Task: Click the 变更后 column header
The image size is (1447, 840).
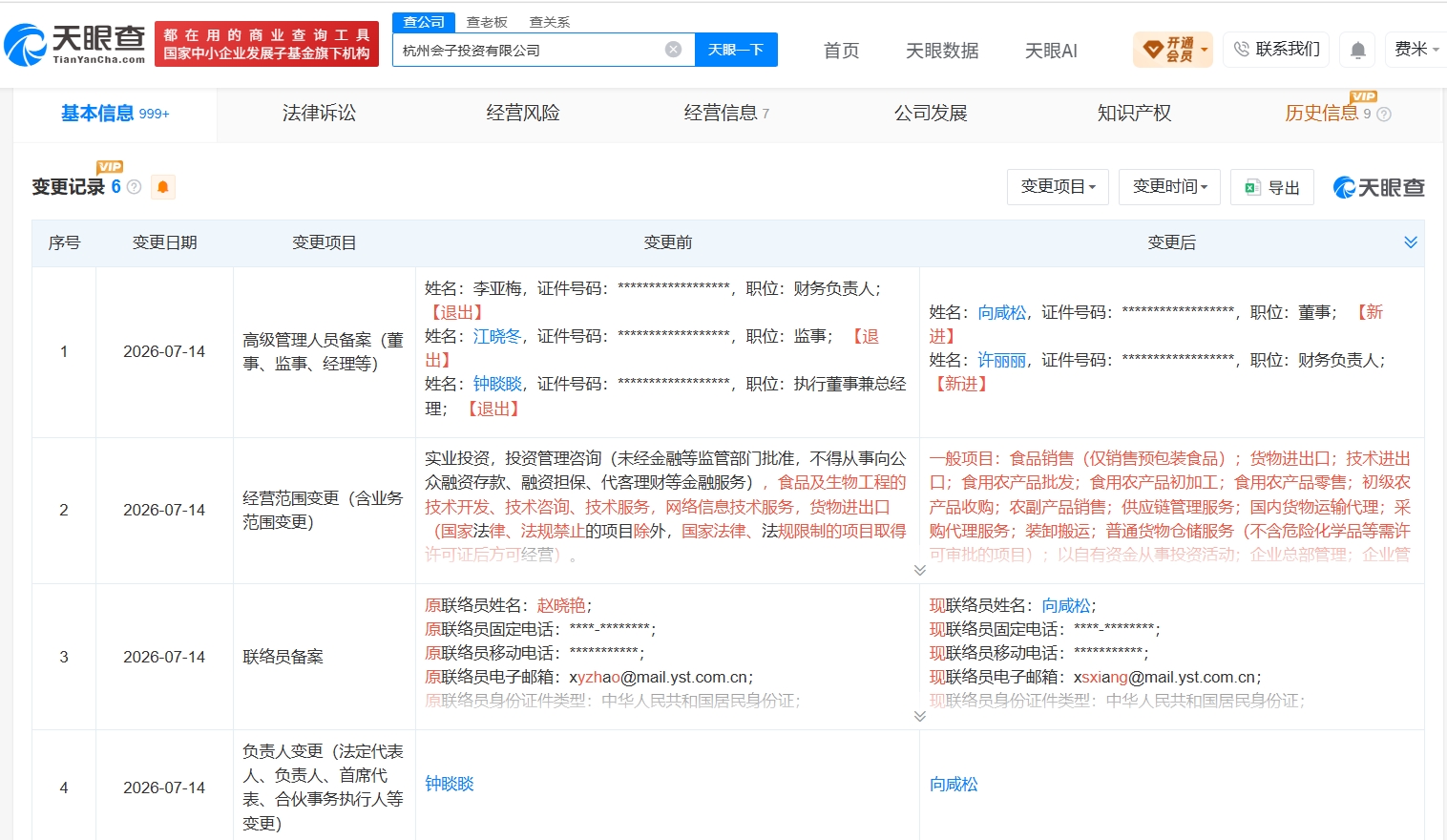Action: pyautogui.click(x=1172, y=242)
